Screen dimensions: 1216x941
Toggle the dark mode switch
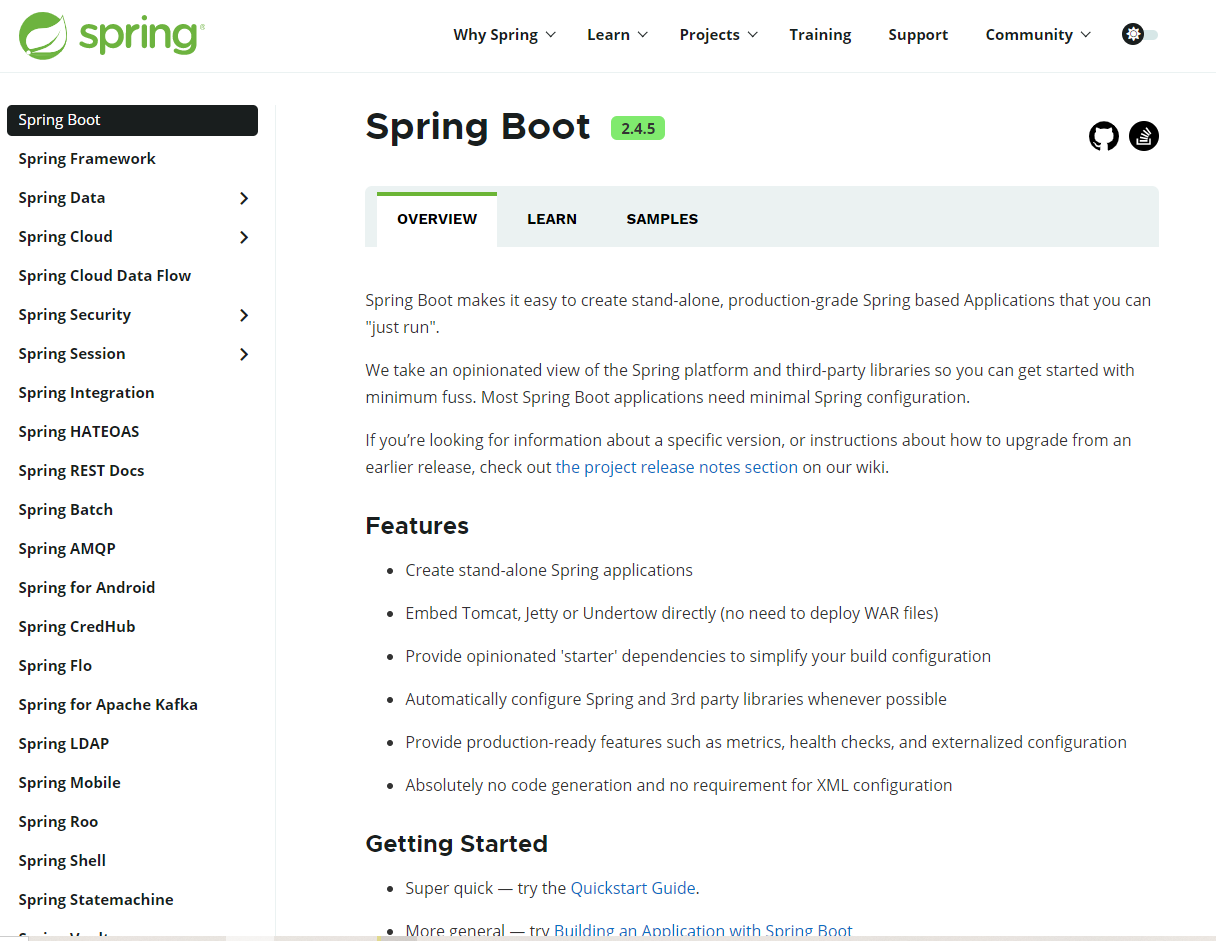pos(1140,34)
